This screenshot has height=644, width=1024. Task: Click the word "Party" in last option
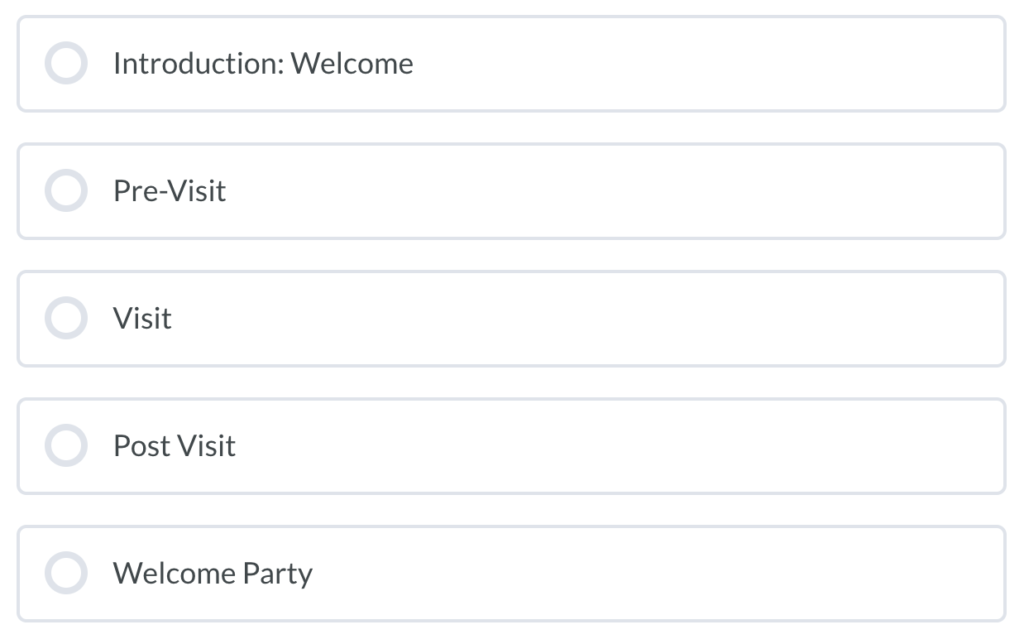coord(277,574)
